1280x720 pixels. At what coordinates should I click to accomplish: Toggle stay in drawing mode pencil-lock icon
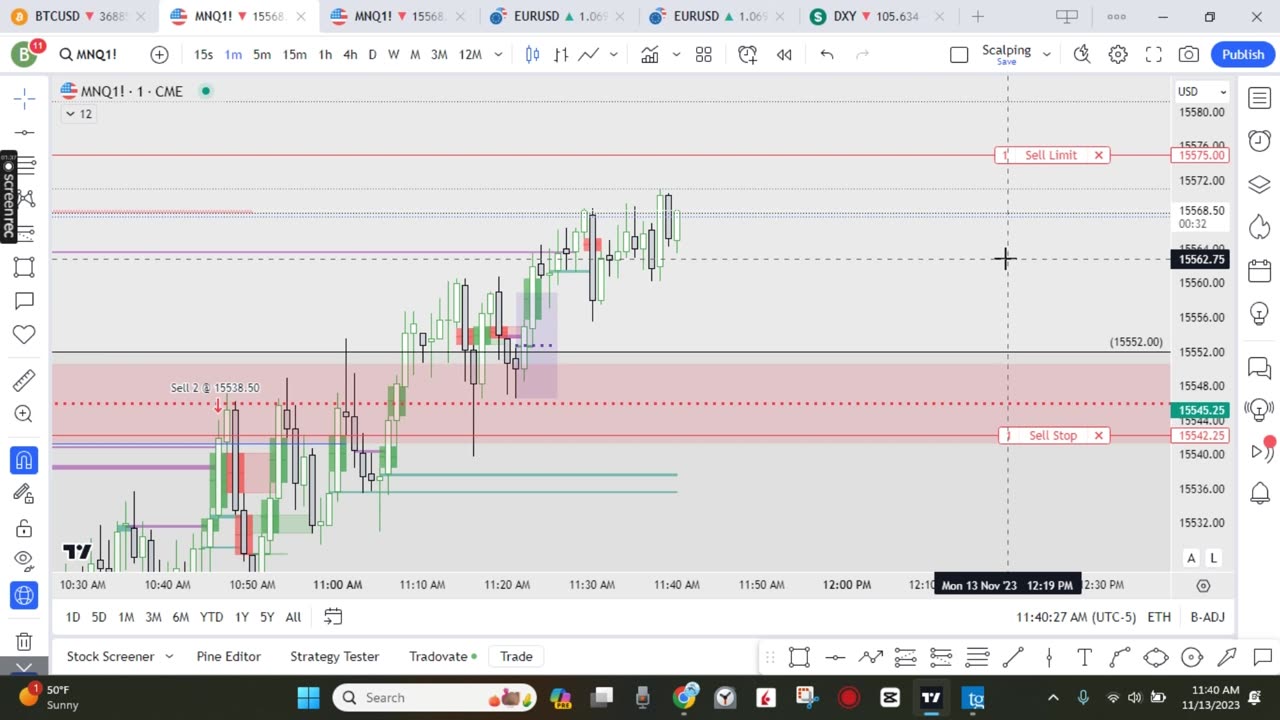pyautogui.click(x=24, y=493)
